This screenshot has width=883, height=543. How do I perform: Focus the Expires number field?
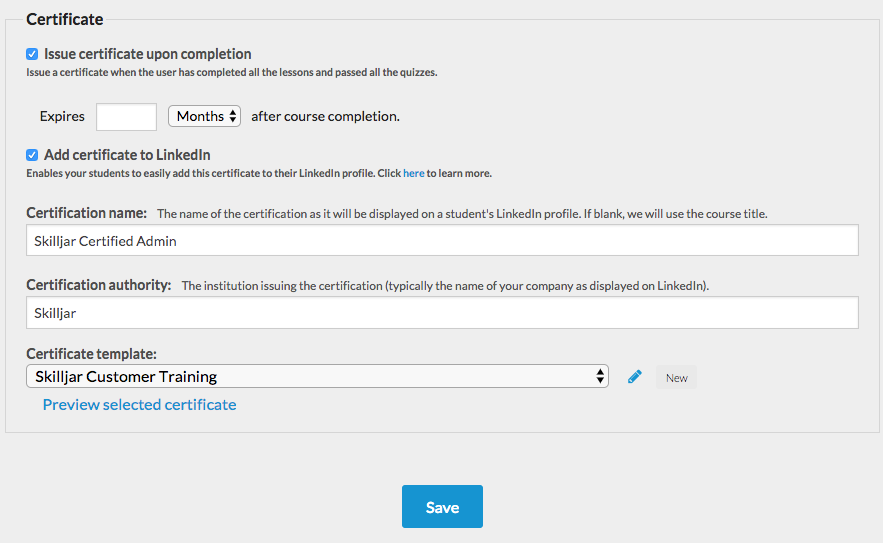click(126, 117)
